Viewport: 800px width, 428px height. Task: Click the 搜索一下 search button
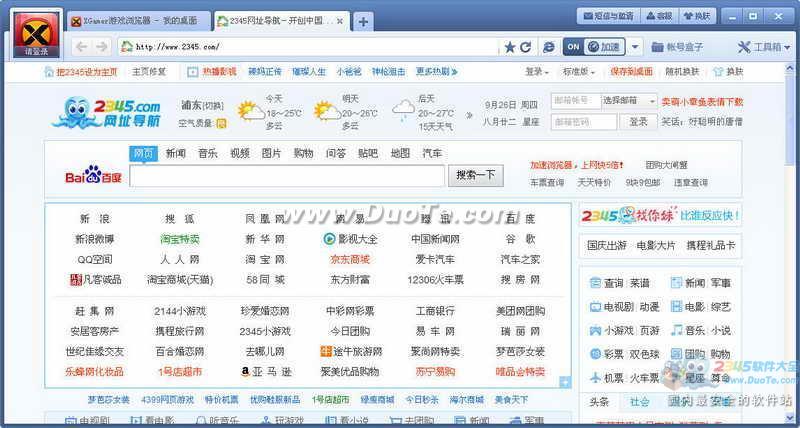pos(476,175)
